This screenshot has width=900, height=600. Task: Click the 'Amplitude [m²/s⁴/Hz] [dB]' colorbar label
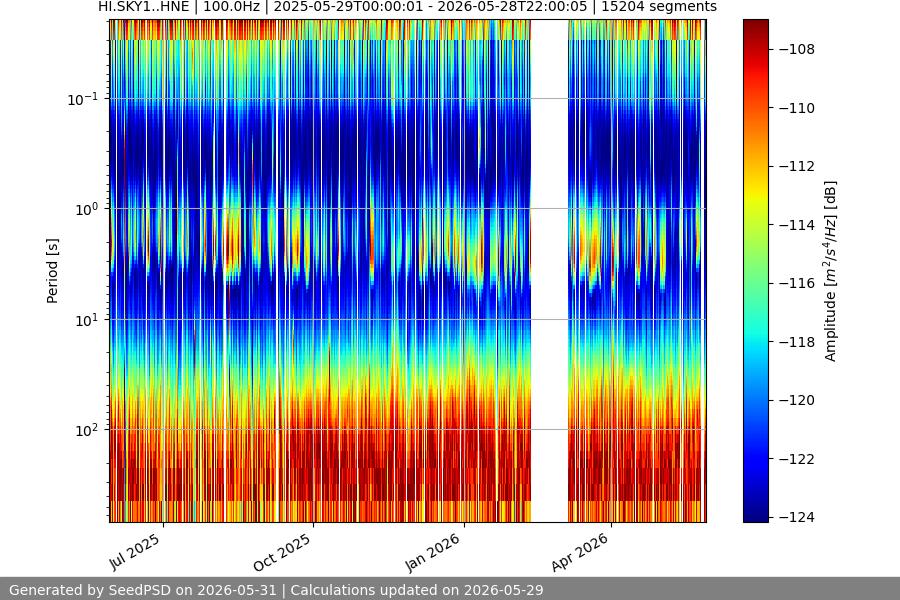pyautogui.click(x=830, y=271)
